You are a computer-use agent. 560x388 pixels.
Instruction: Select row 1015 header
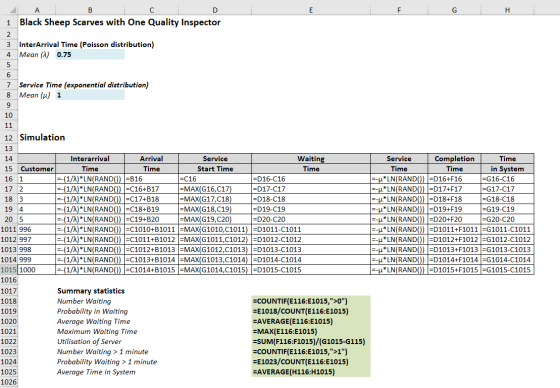click(x=9, y=270)
